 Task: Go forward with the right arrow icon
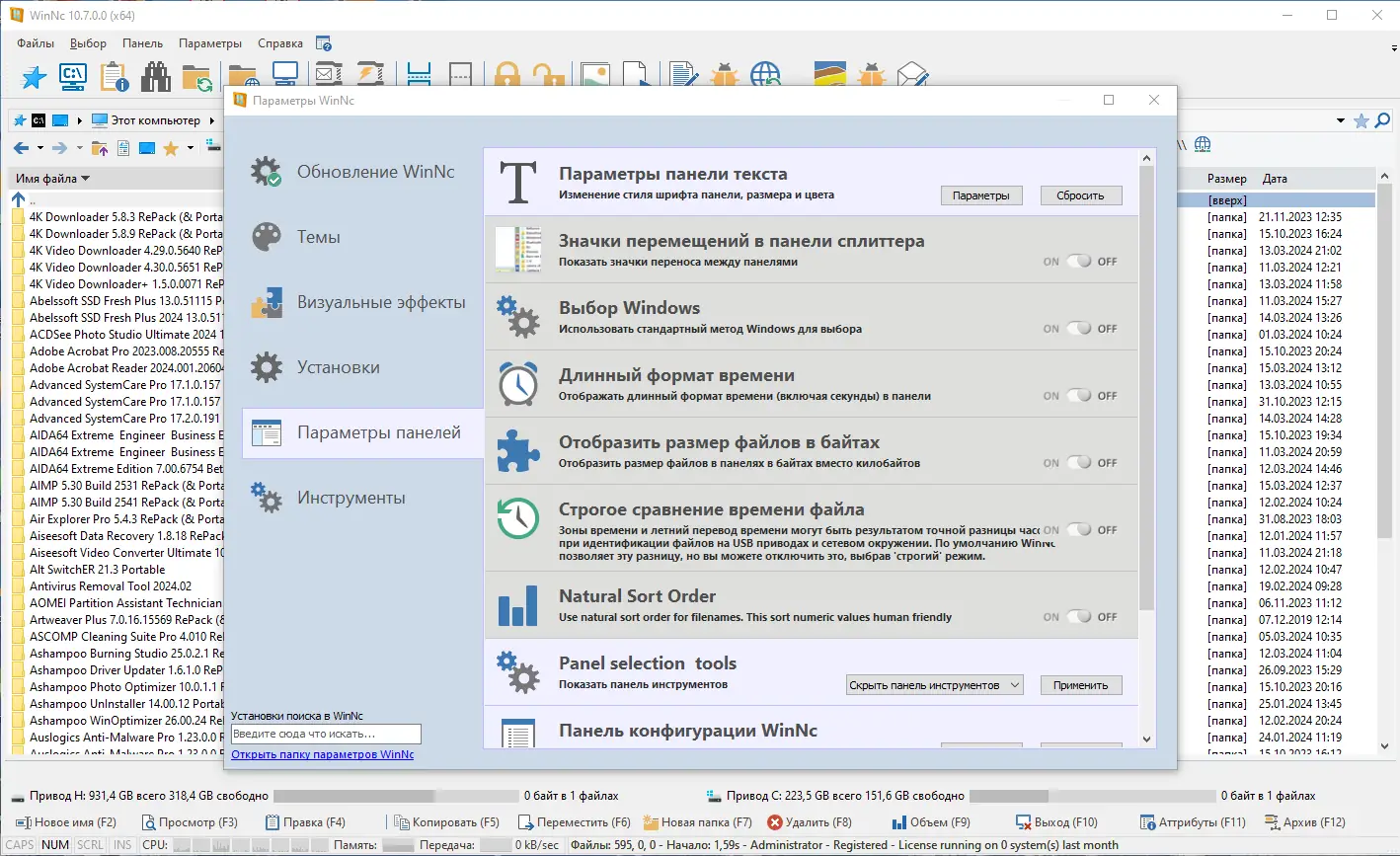pos(59,148)
